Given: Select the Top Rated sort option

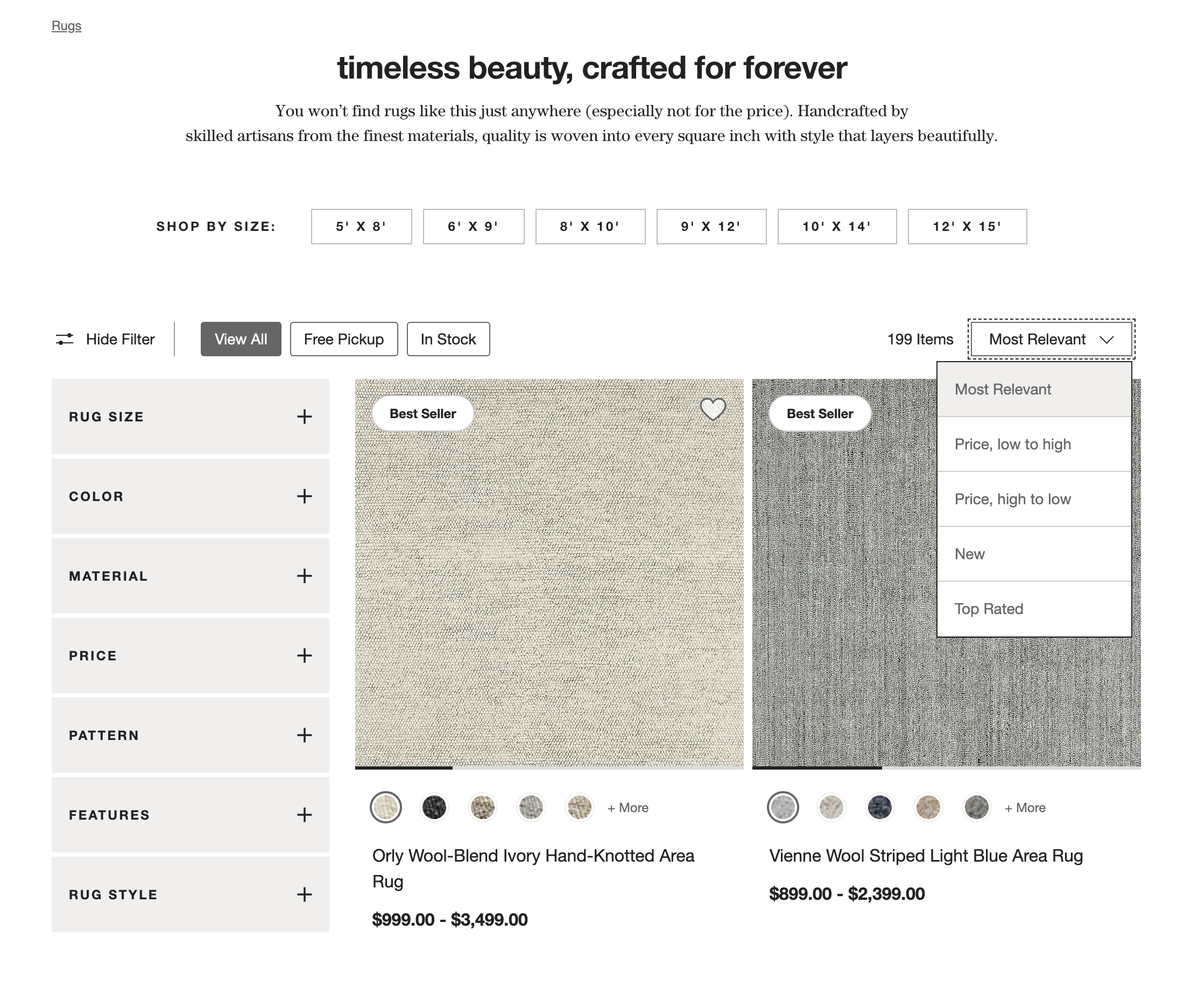Looking at the screenshot, I should point(989,609).
